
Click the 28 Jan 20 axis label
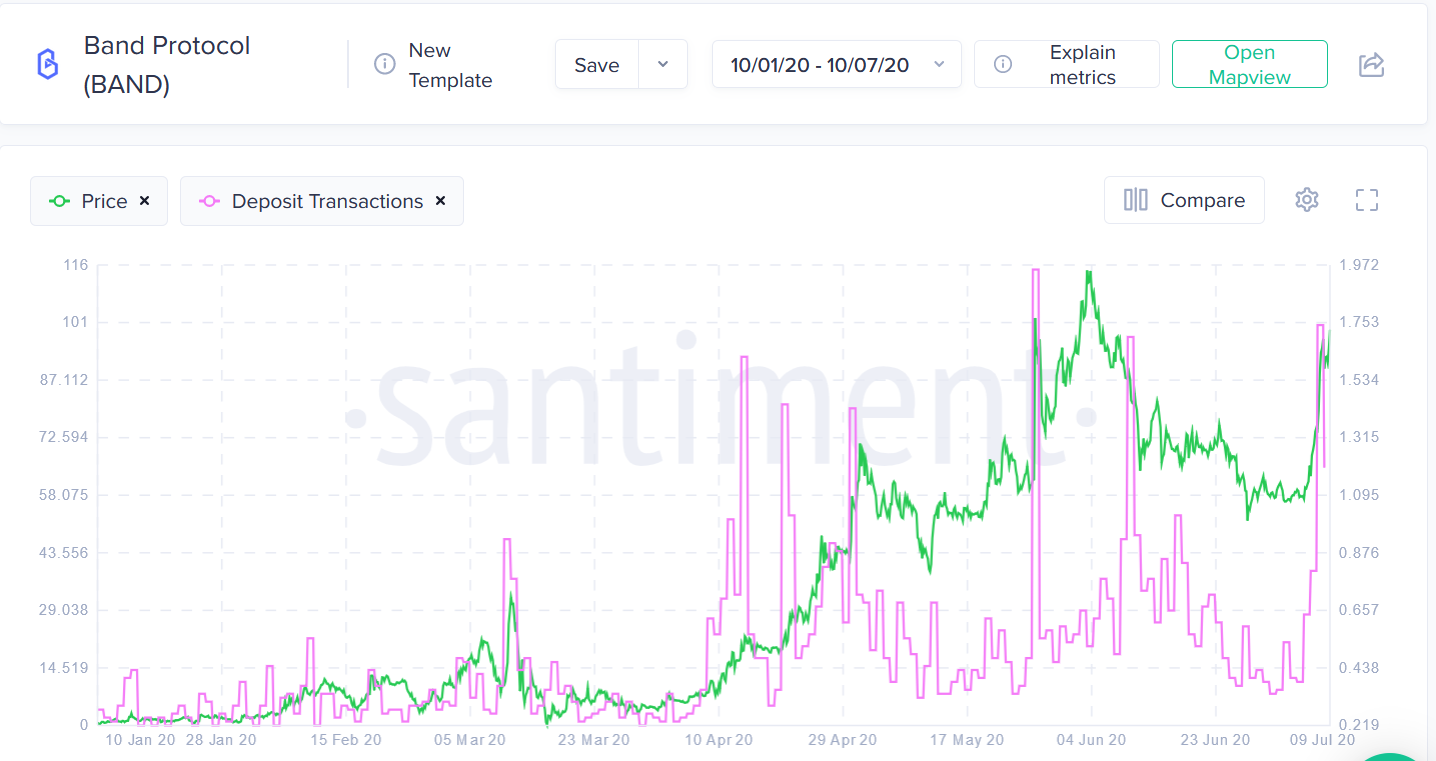click(x=222, y=740)
